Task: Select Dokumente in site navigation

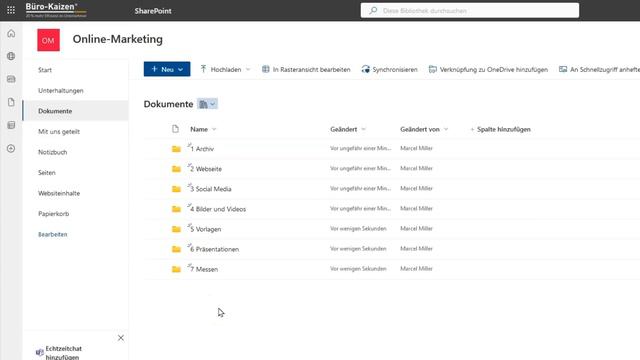Action: (76, 111)
